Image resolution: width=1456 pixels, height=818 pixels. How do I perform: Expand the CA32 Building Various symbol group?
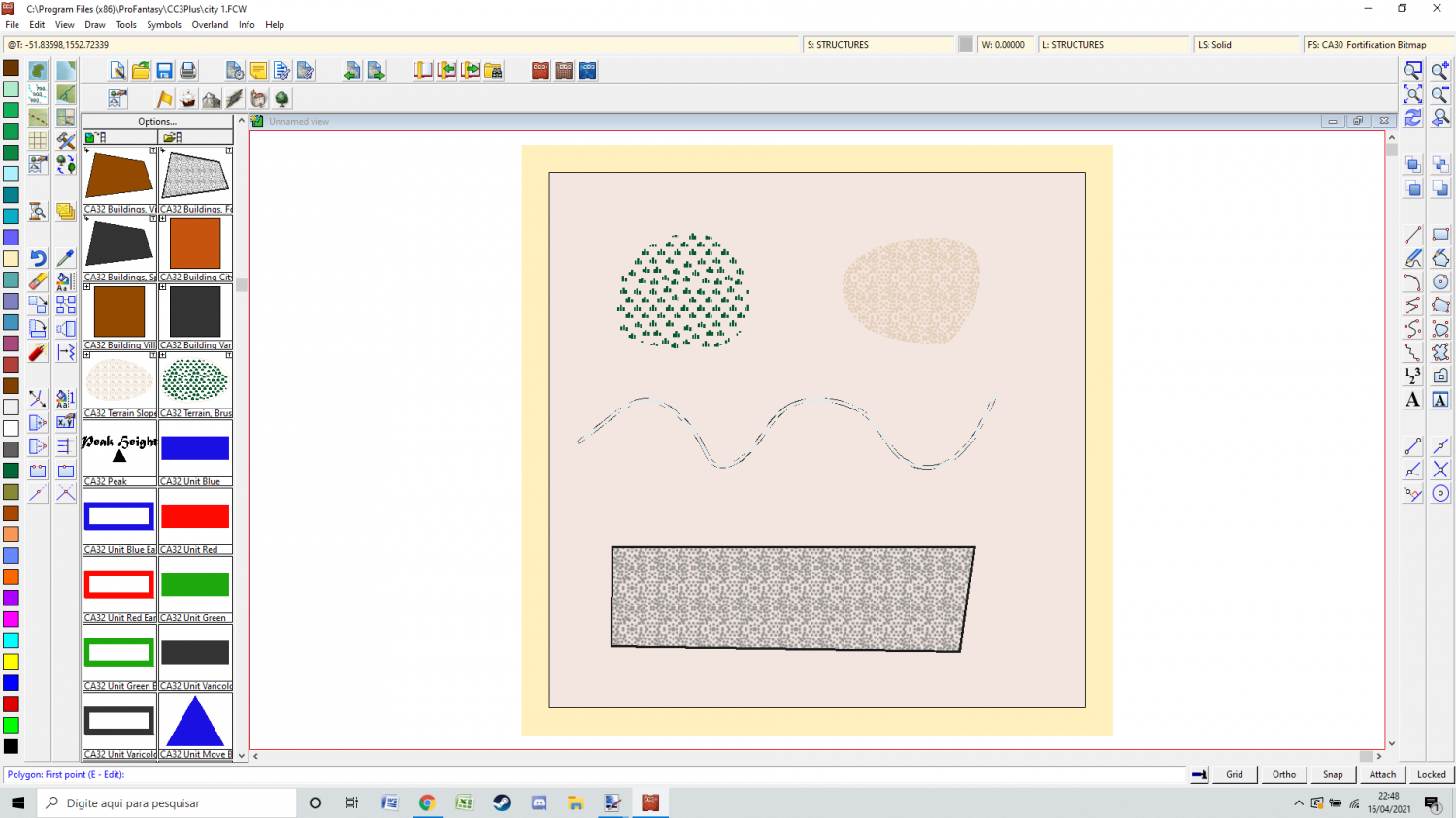[163, 287]
